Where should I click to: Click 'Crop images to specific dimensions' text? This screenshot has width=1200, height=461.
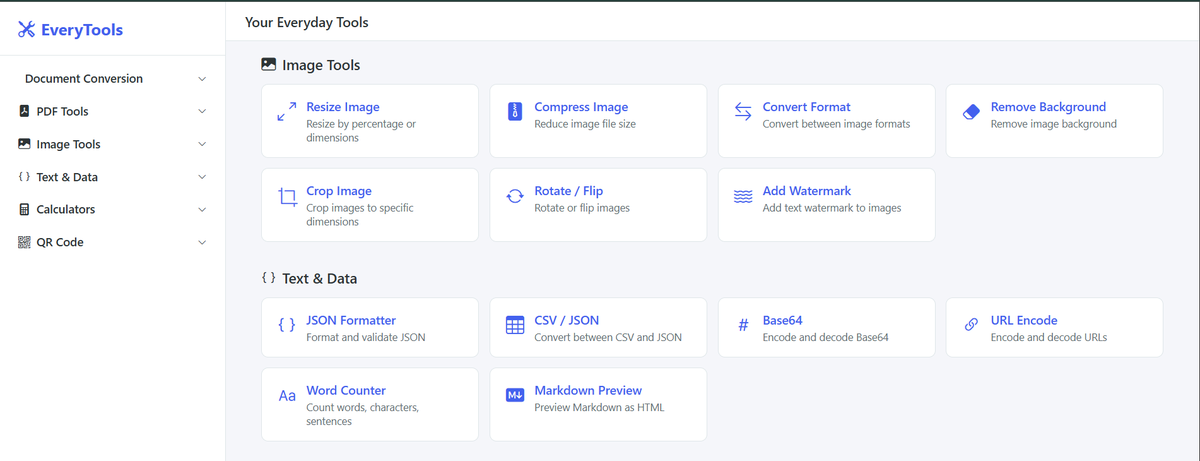click(x=360, y=215)
